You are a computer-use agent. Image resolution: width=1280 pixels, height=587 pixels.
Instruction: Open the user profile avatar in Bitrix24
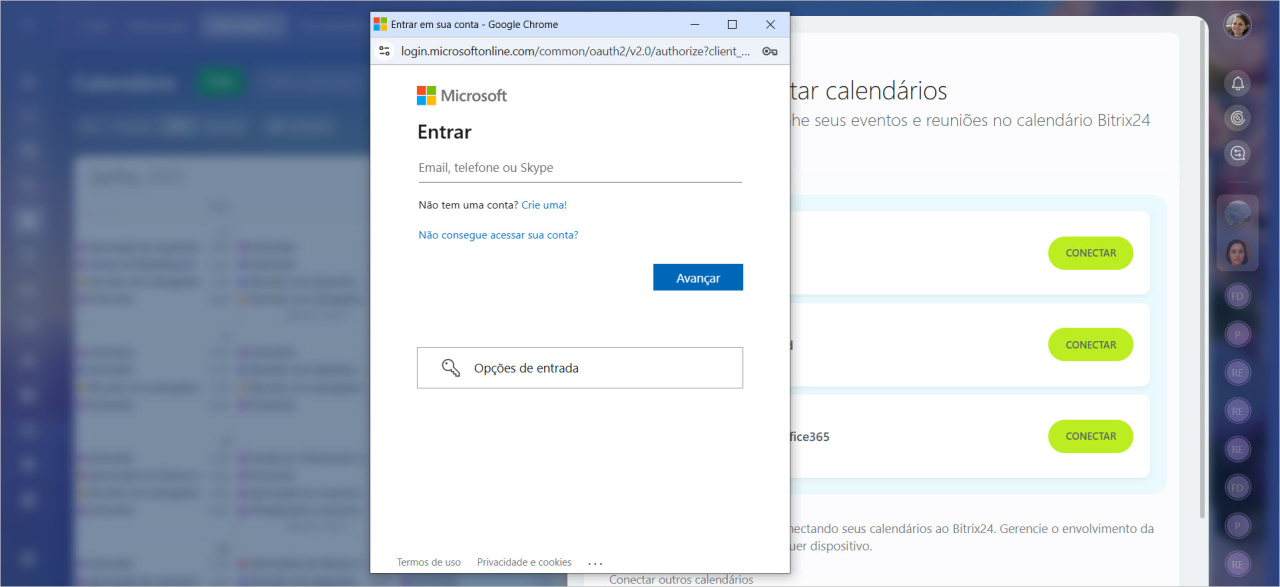coord(1238,25)
